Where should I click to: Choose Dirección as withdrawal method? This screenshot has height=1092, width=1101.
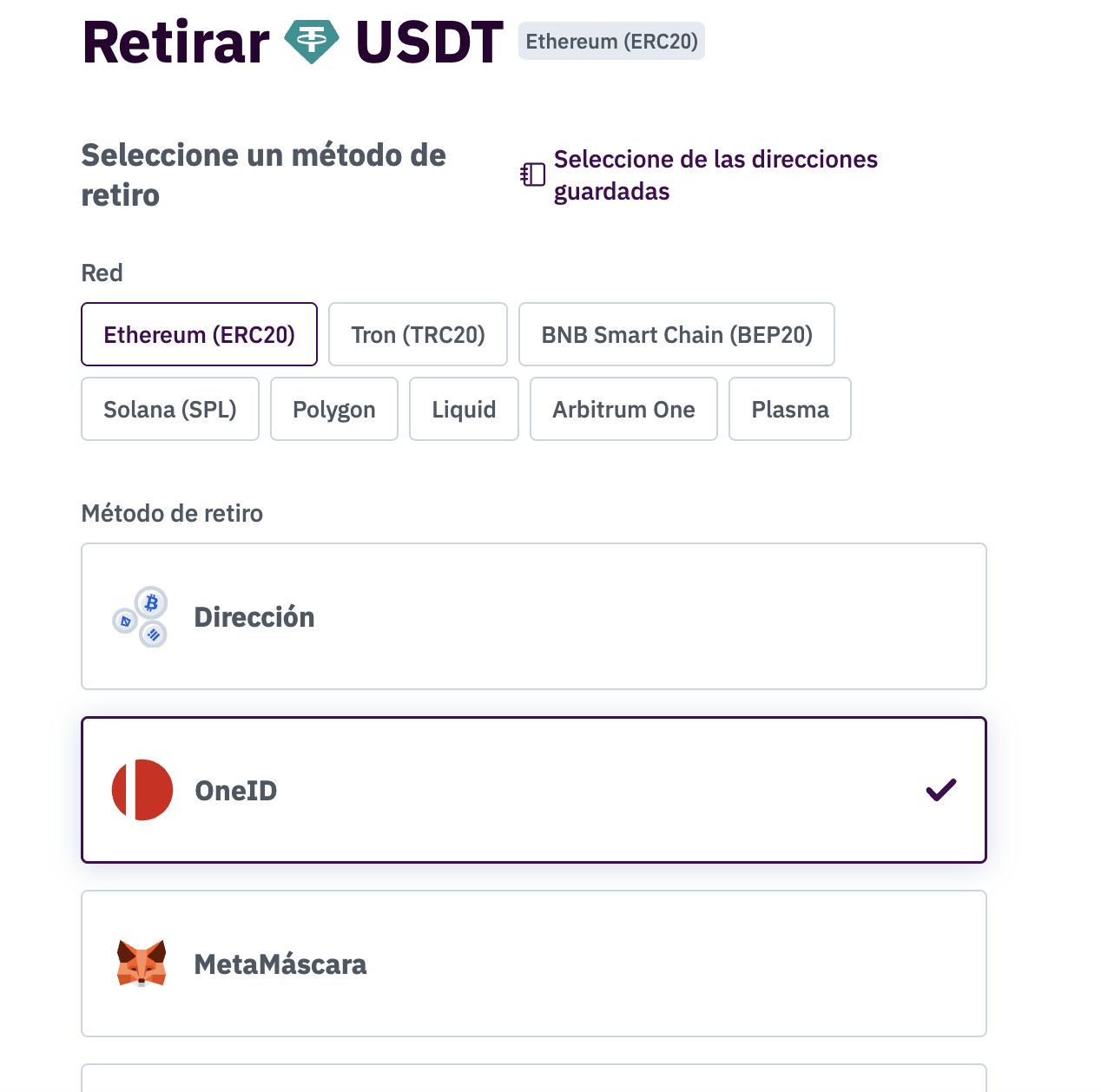coord(533,616)
